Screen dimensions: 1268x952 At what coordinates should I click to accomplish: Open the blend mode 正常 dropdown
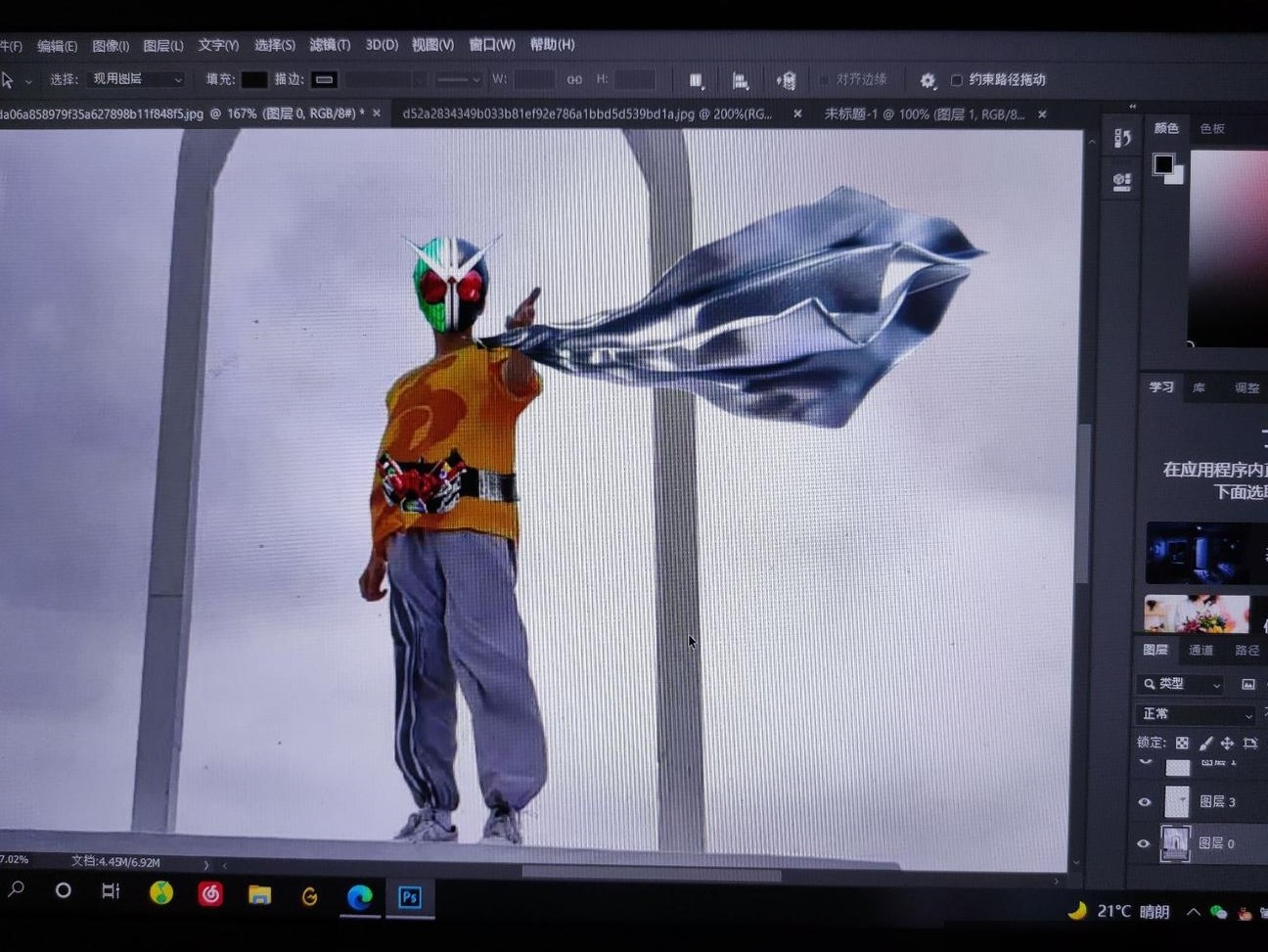tap(1196, 714)
